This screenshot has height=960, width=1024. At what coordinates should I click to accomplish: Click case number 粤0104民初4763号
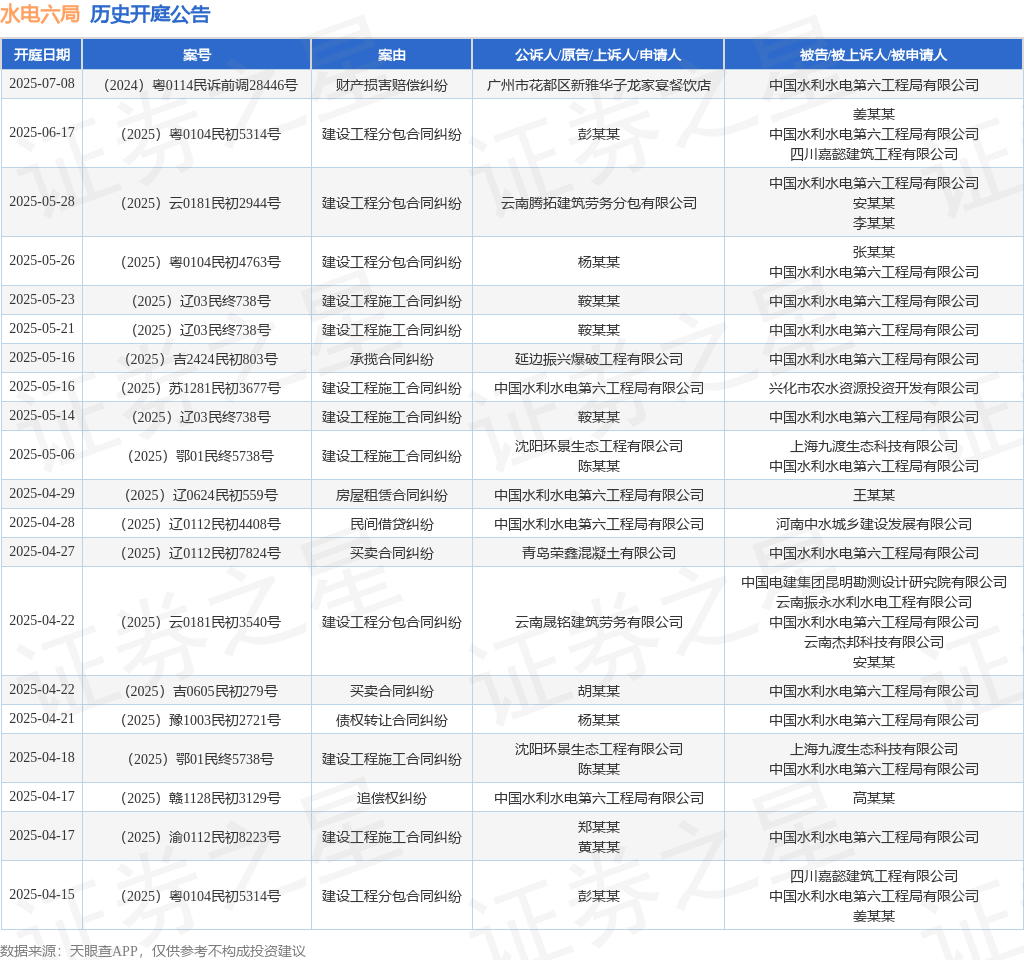(200, 262)
